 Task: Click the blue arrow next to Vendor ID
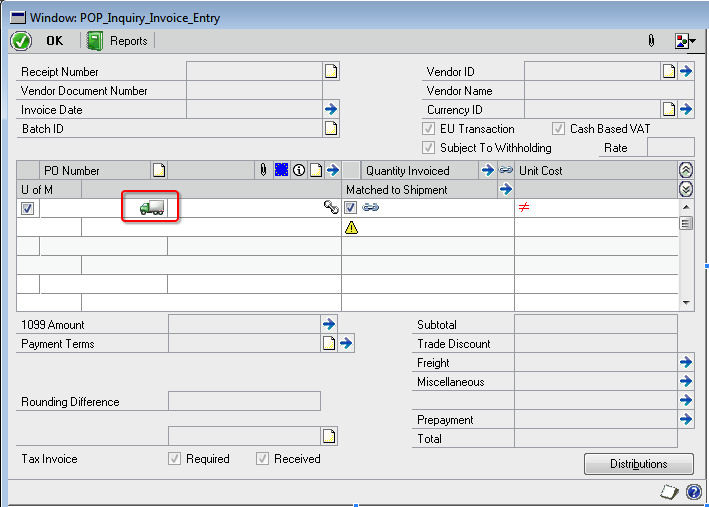[x=686, y=72]
